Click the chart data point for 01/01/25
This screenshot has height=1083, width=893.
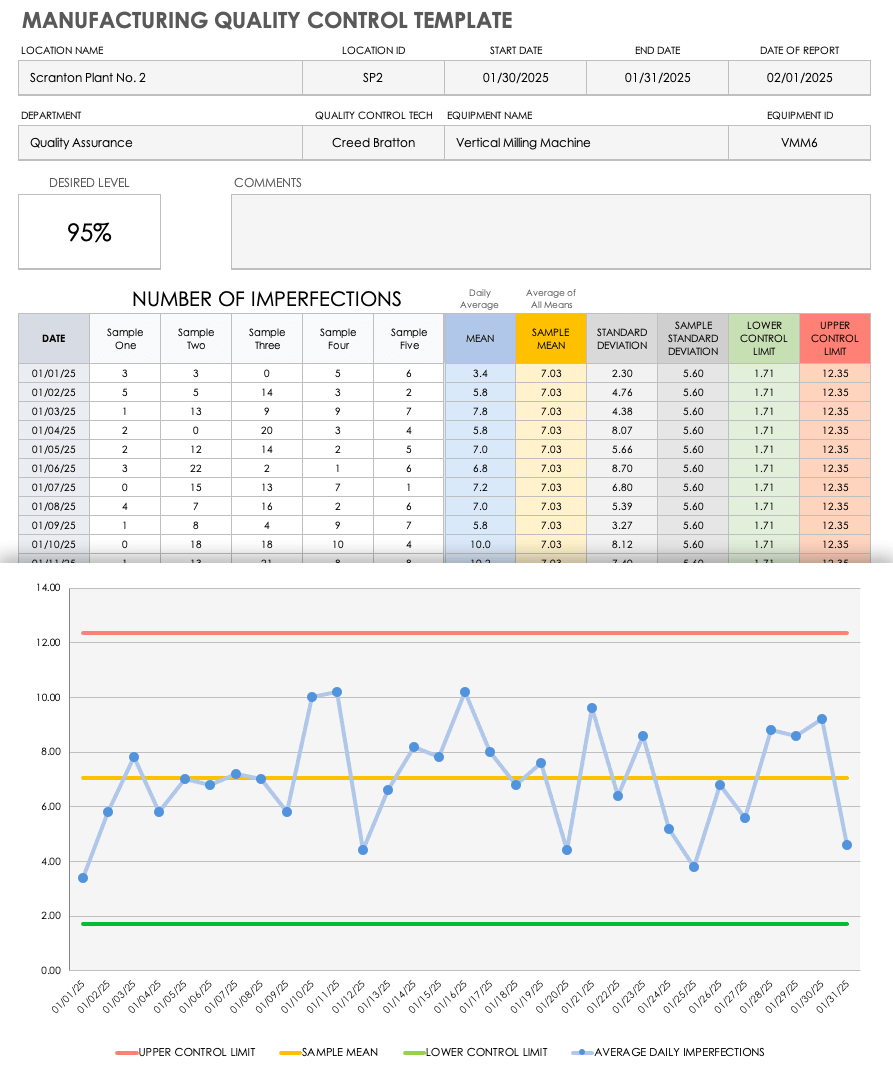click(x=83, y=878)
